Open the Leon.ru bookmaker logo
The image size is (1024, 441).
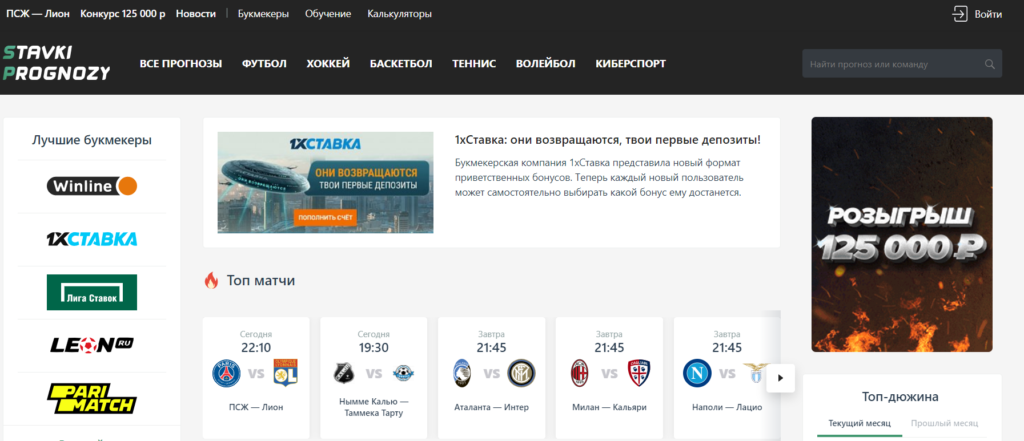click(x=92, y=344)
